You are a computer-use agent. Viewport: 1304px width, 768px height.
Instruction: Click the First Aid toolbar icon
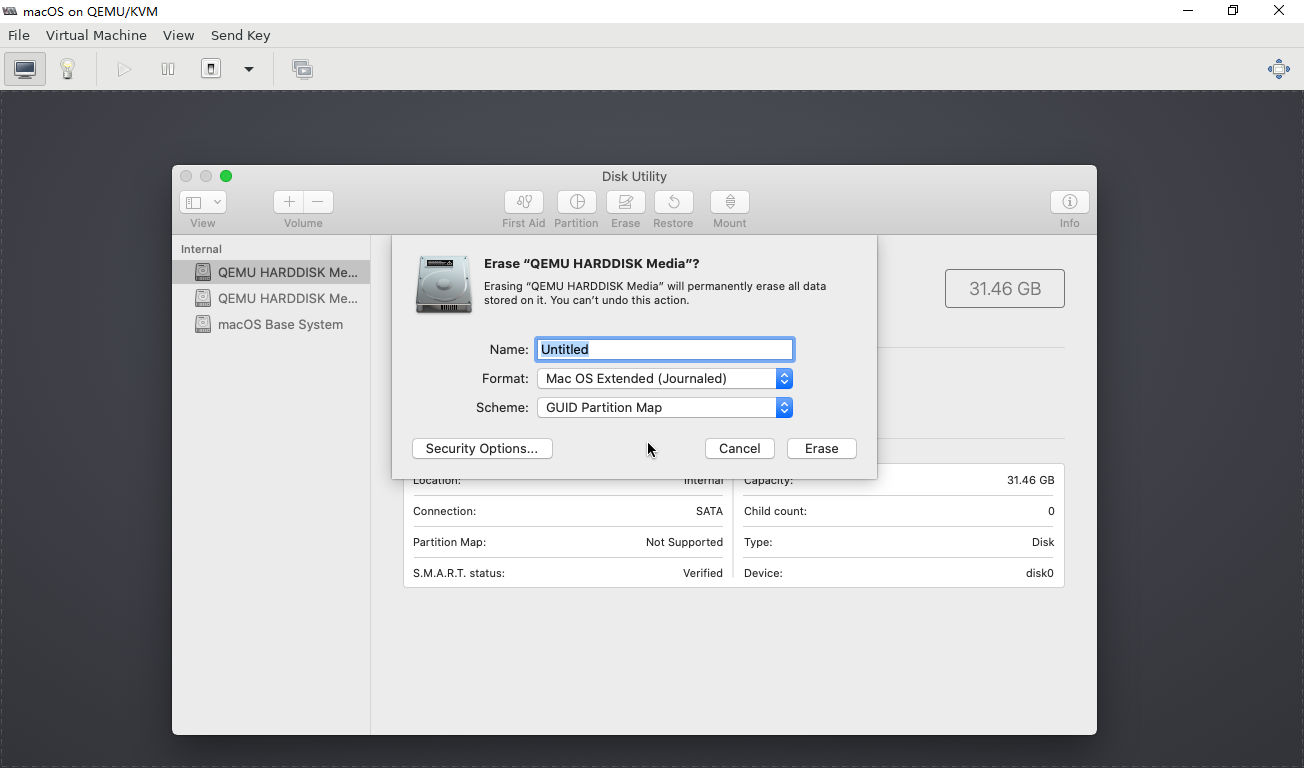(524, 202)
